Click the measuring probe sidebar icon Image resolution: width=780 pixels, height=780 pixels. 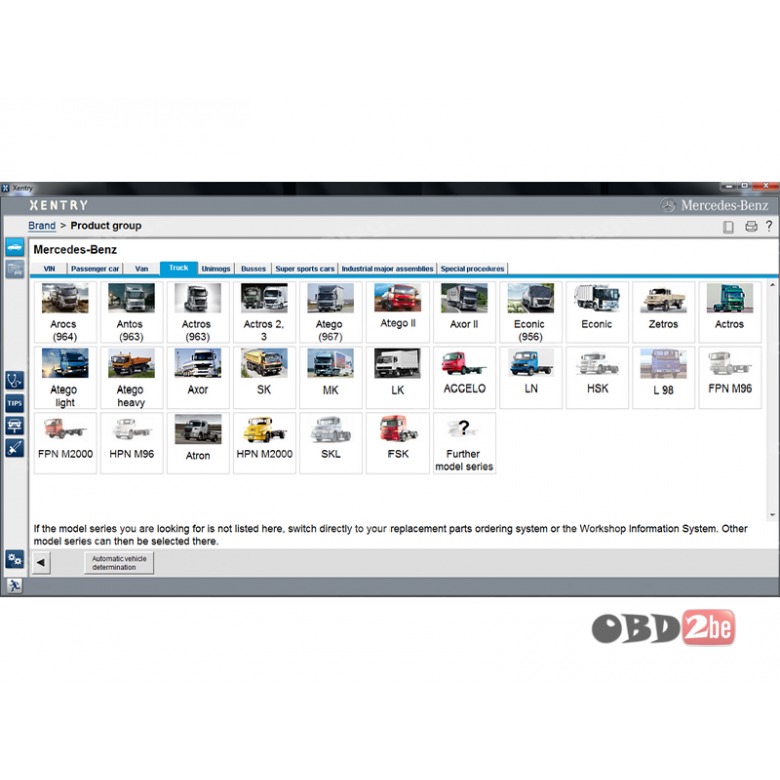(x=15, y=448)
